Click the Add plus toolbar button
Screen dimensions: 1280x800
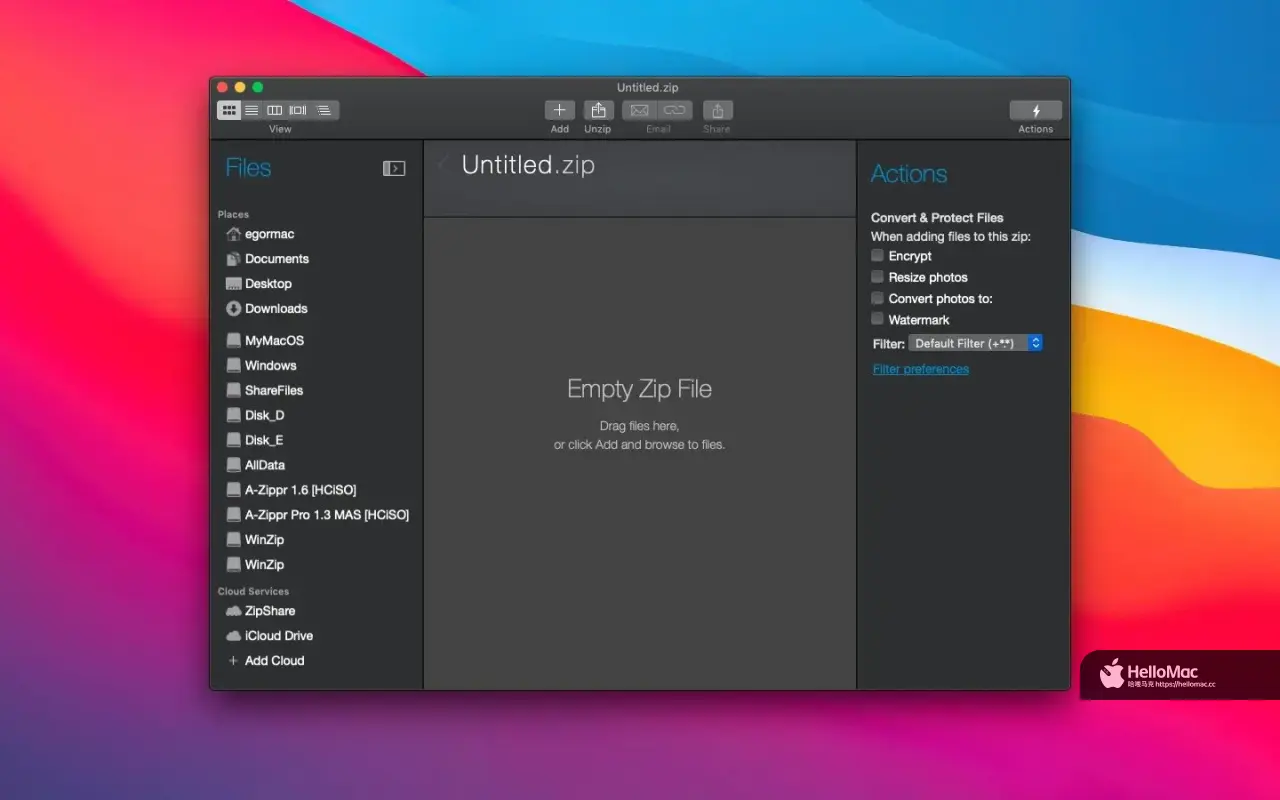(560, 110)
